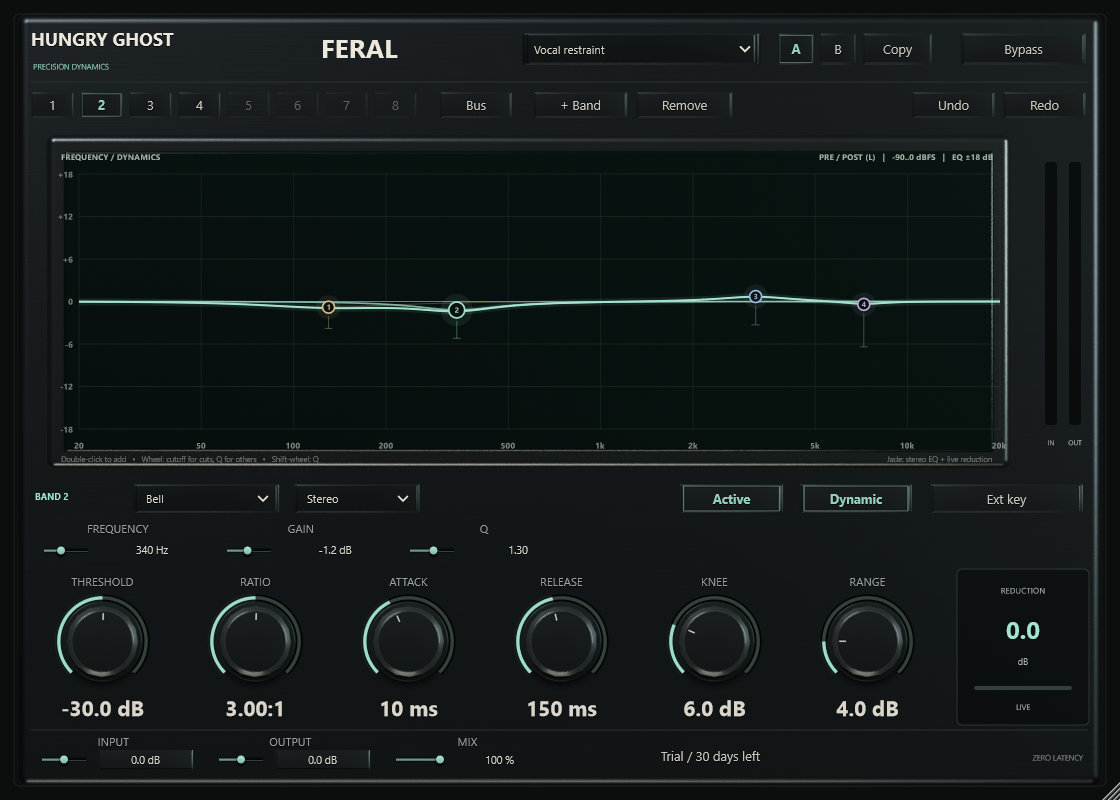Click the Reduction meter display
Image resolution: width=1120 pixels, height=800 pixels.
click(1022, 646)
